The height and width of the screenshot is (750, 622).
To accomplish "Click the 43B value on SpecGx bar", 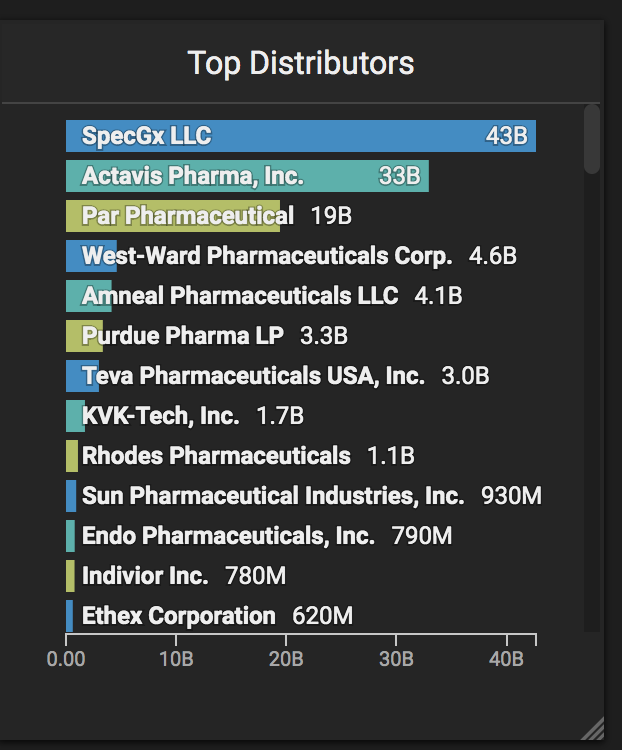I will 507,136.
